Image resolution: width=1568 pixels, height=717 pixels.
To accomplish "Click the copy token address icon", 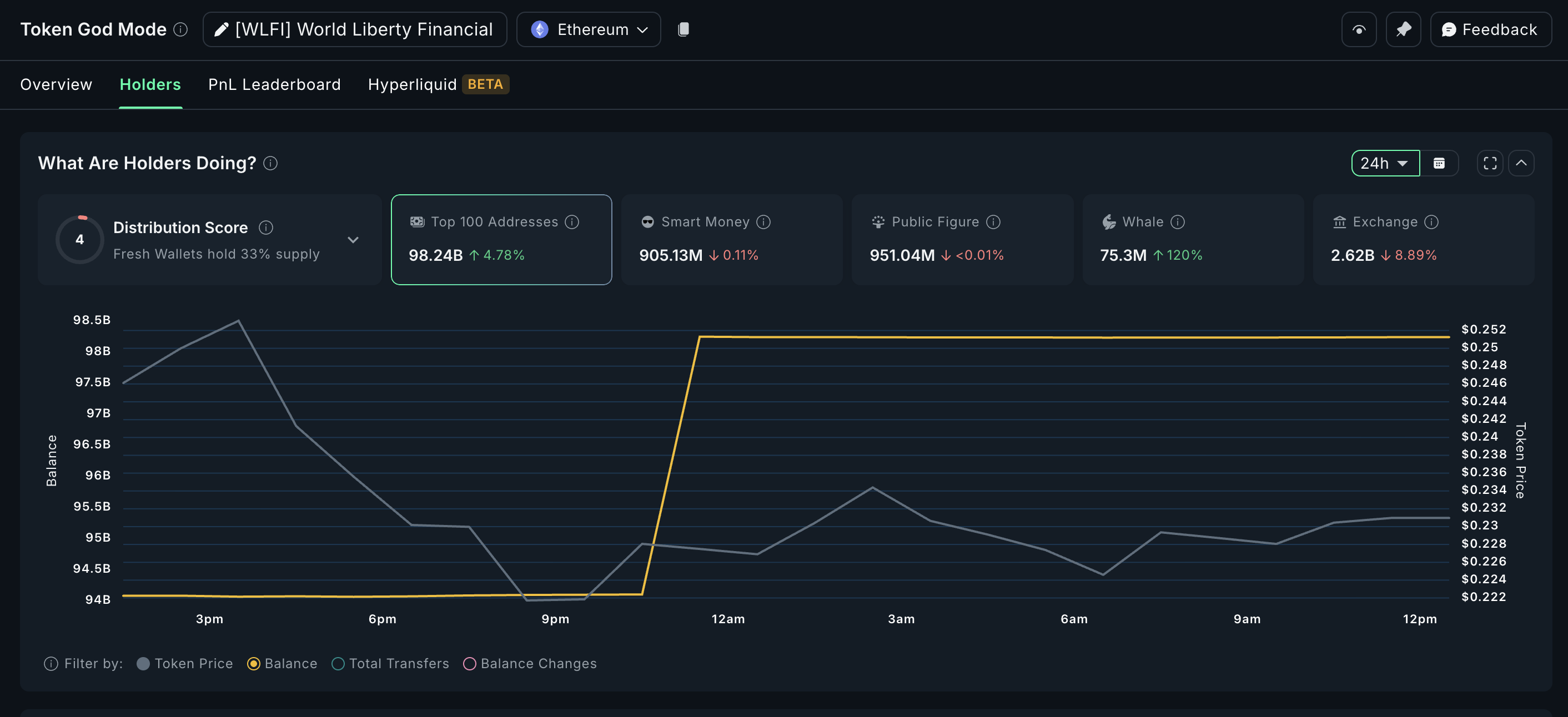I will pos(683,29).
